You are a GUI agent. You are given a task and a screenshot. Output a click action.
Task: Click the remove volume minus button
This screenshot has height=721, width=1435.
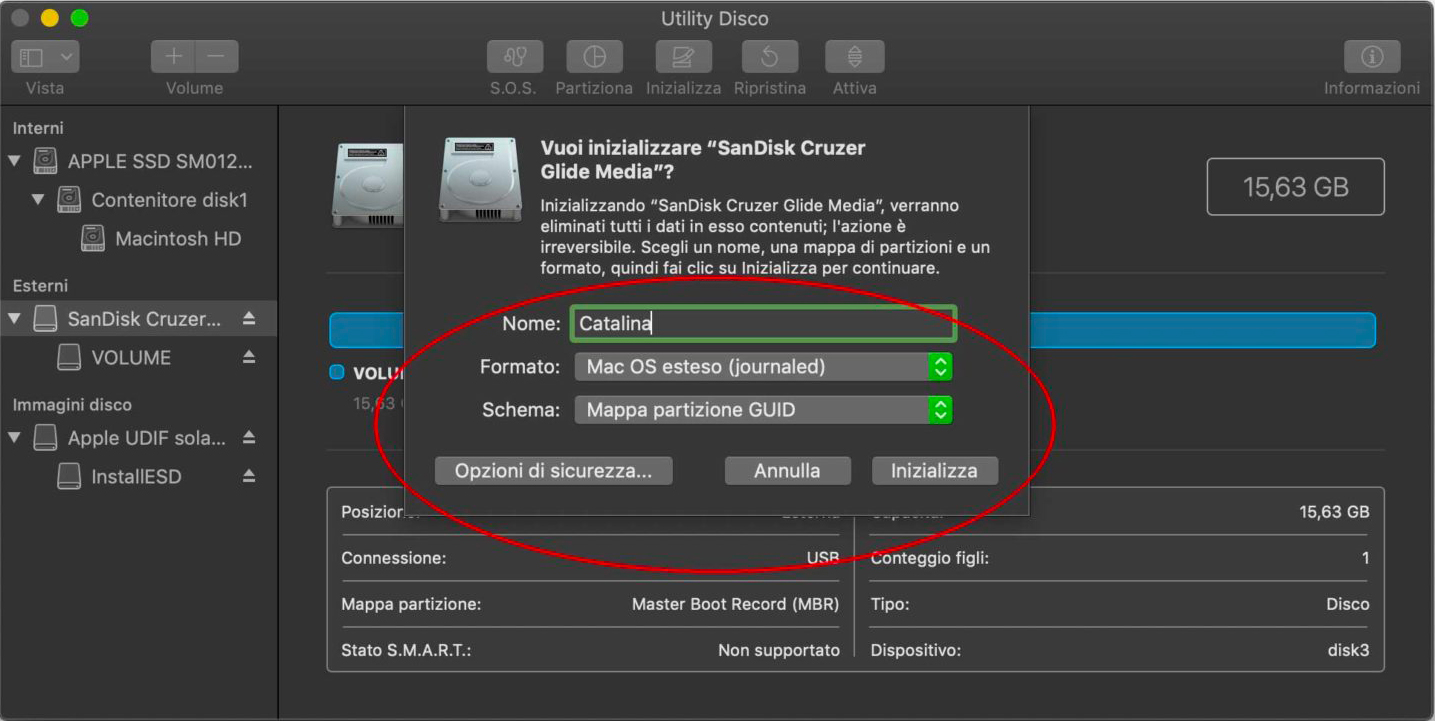(217, 57)
